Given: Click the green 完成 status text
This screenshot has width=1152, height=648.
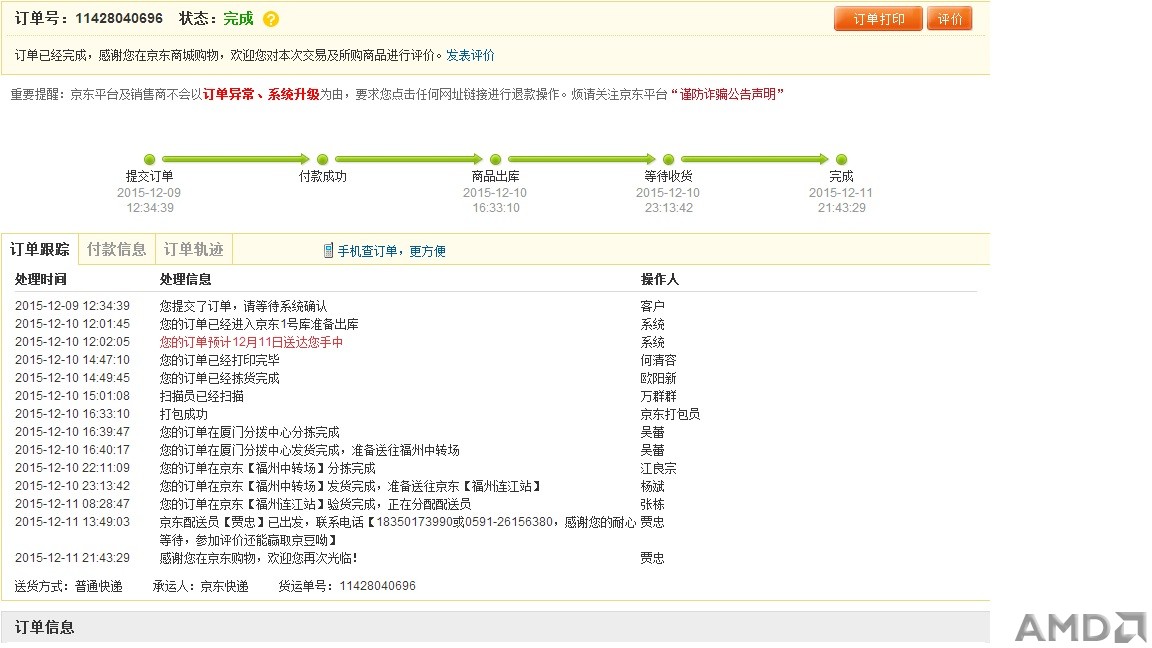Looking at the screenshot, I should click(x=238, y=18).
